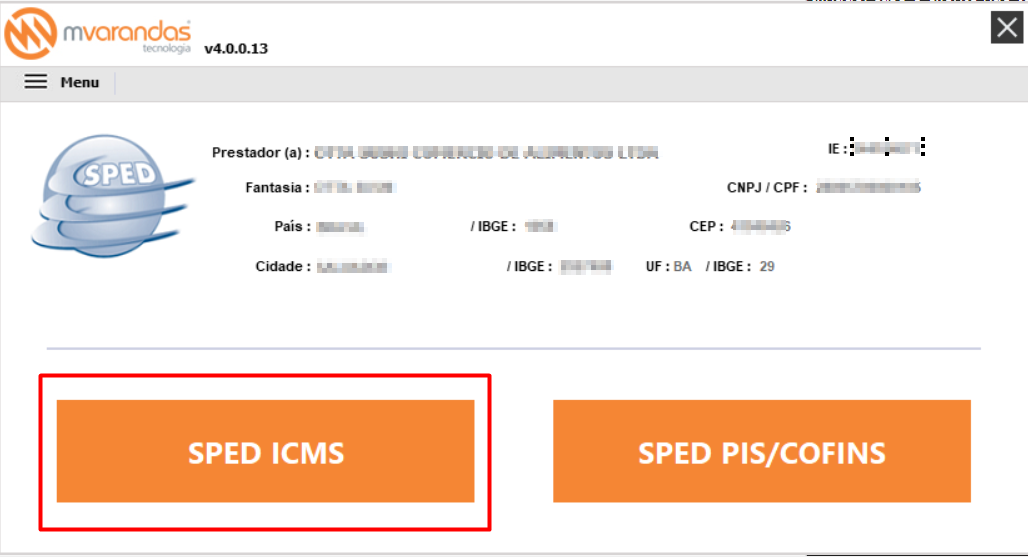The height and width of the screenshot is (557, 1028).
Task: Open the SPED PIS/COFINS module
Action: click(x=762, y=451)
